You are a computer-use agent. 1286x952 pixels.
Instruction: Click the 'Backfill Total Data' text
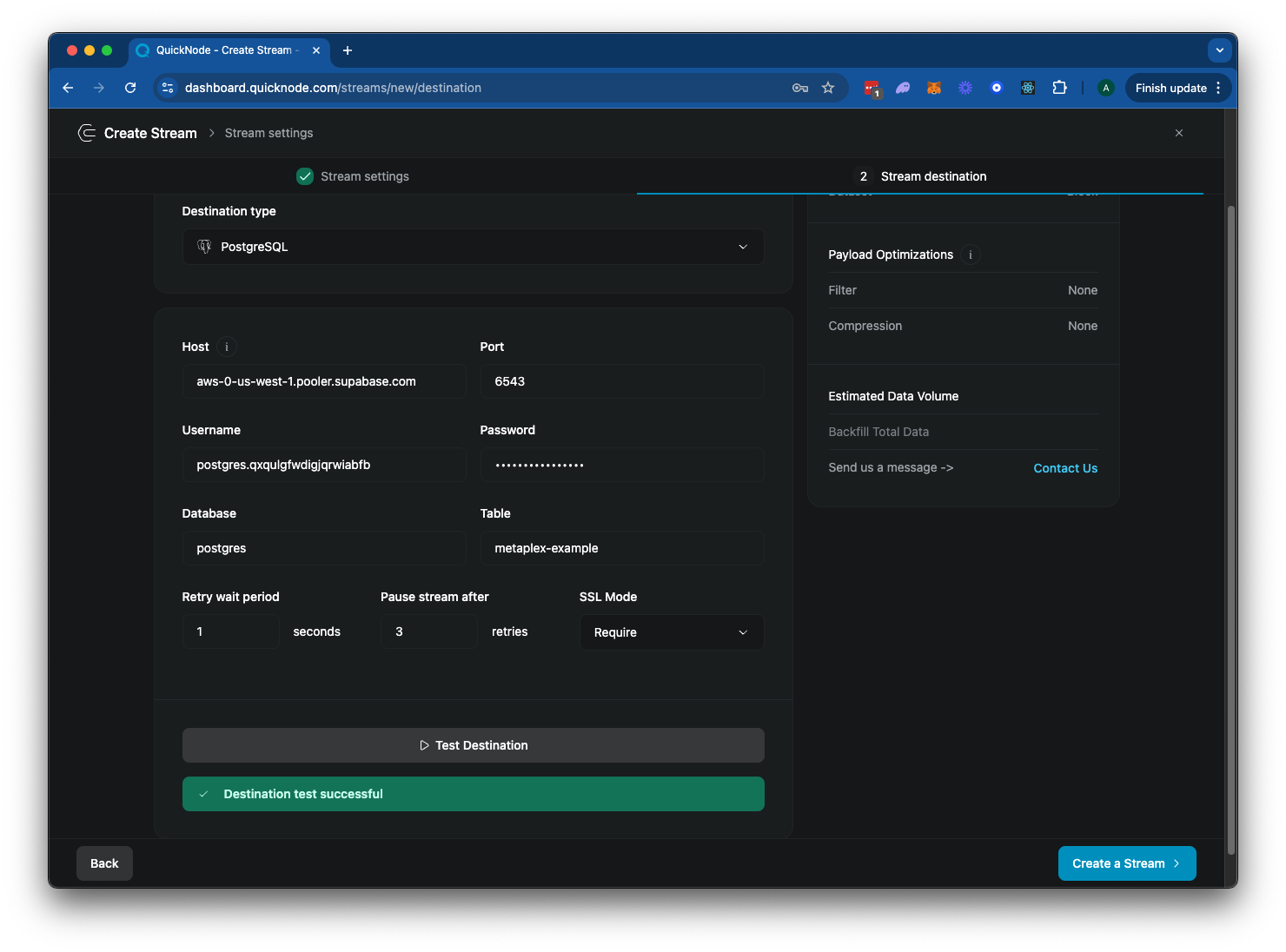[878, 432]
